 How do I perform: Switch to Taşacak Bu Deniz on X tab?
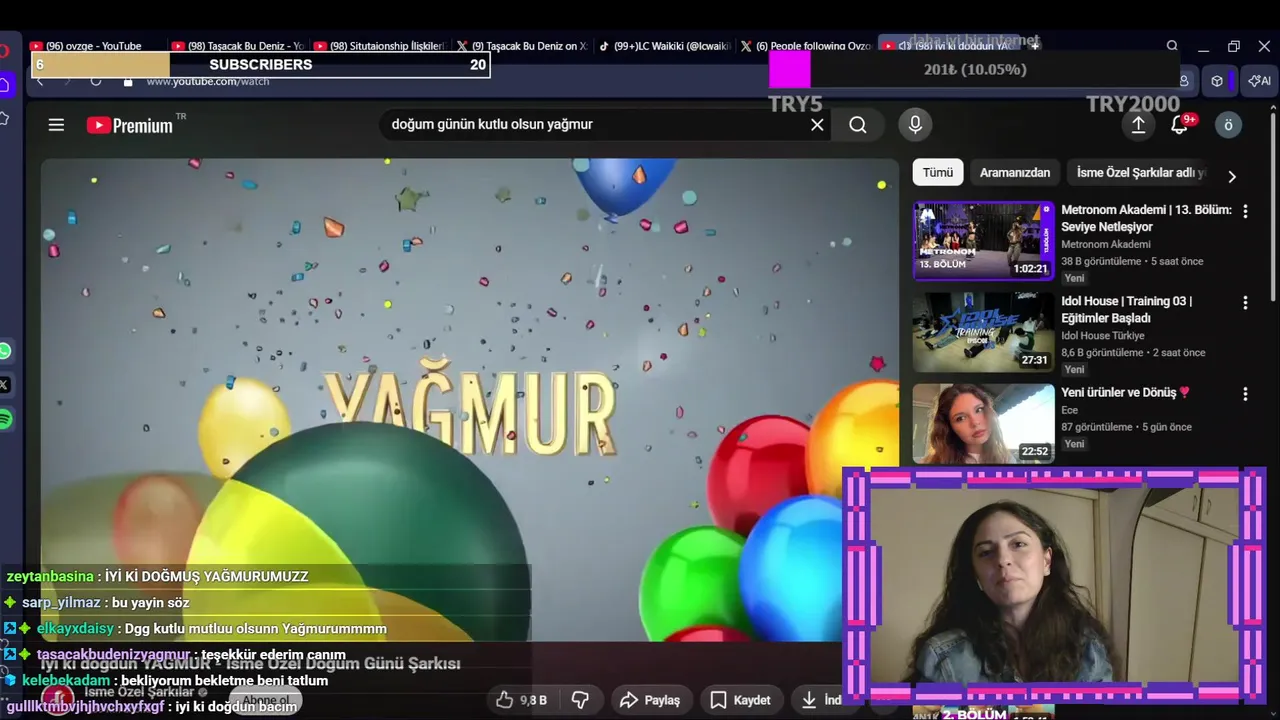(522, 46)
